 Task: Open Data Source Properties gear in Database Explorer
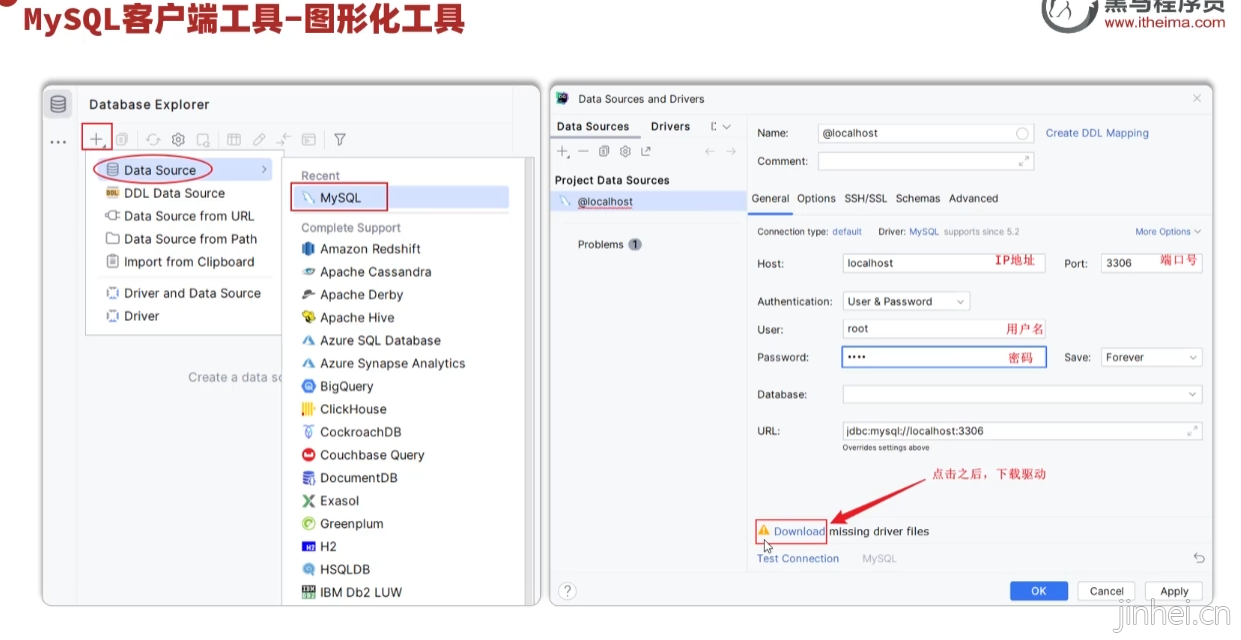coord(178,140)
